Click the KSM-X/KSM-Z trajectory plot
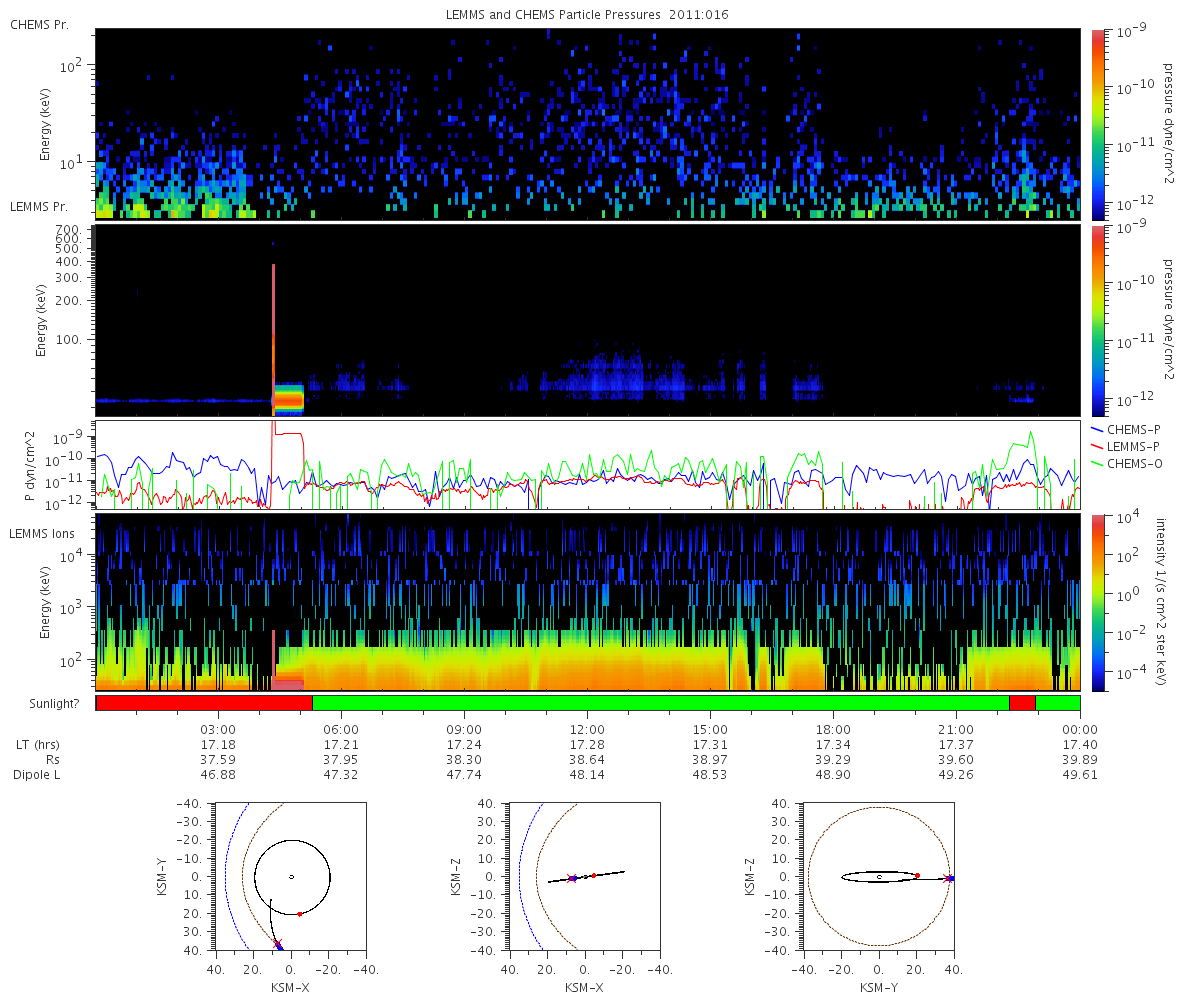Viewport: 1200px width, 1000px height. point(584,877)
